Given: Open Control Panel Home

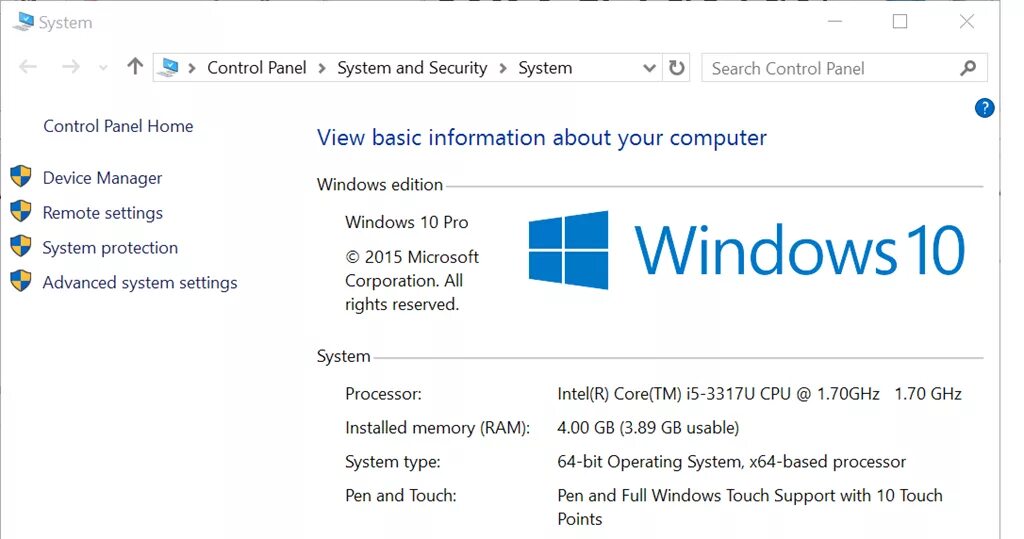Looking at the screenshot, I should pyautogui.click(x=118, y=126).
